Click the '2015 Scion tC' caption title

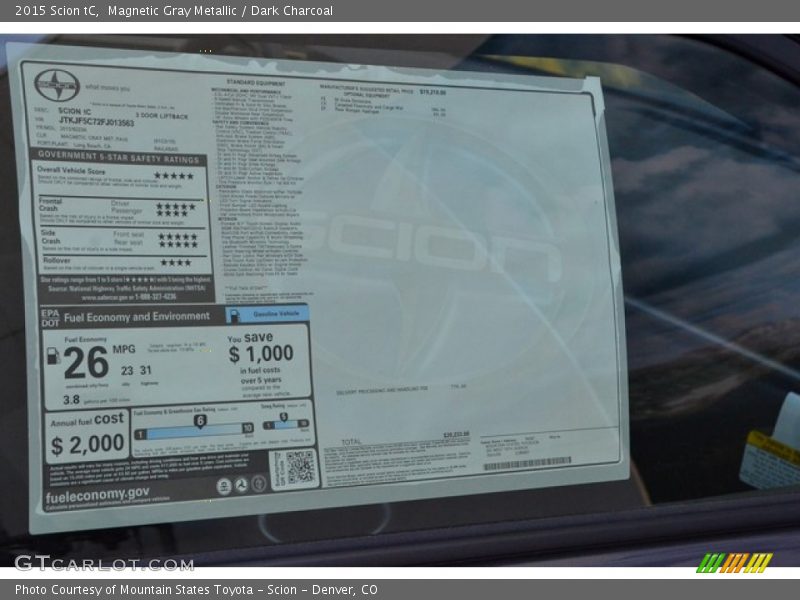[57, 11]
